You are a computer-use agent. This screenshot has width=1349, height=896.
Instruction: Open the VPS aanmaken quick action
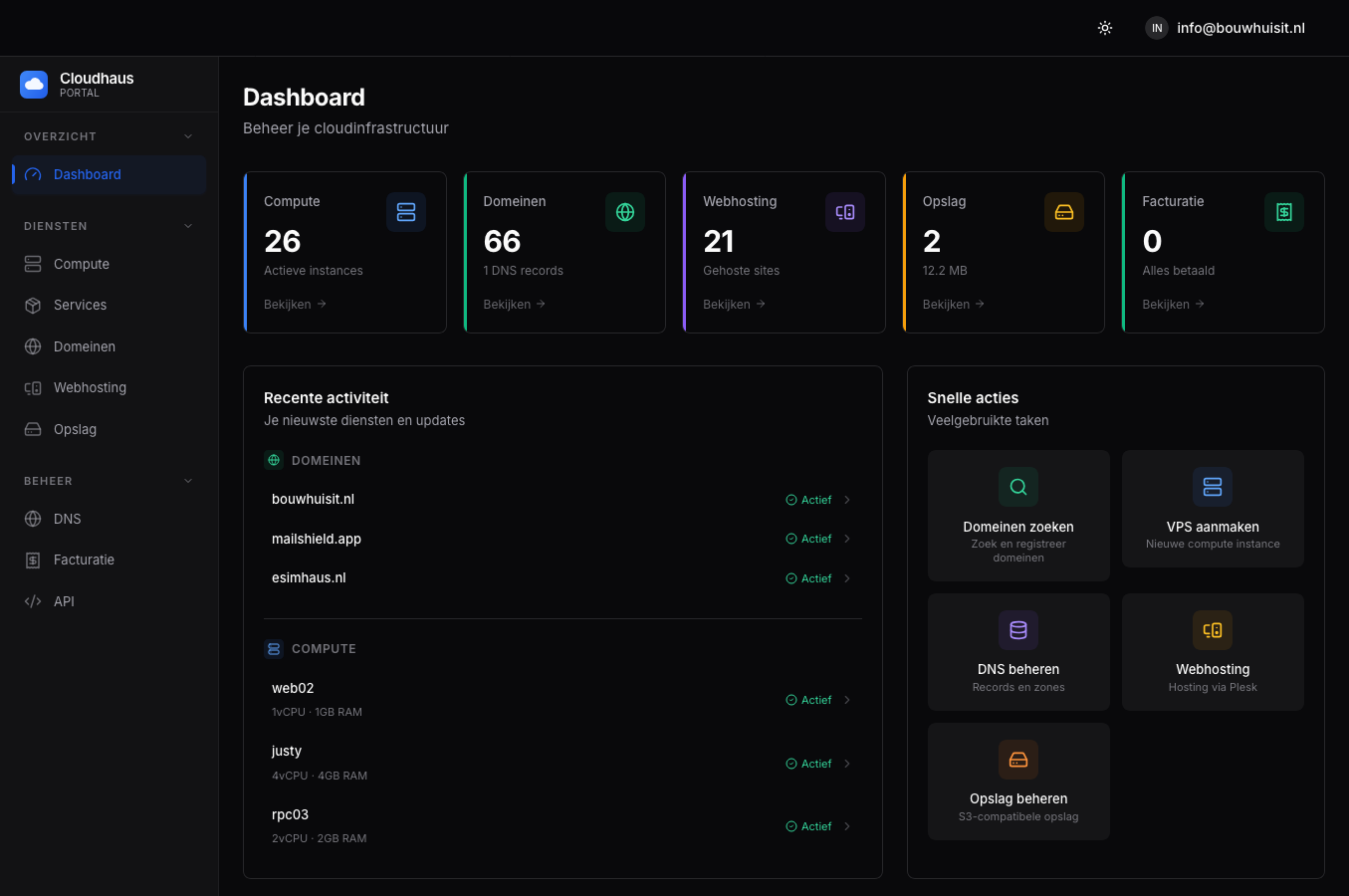click(x=1213, y=509)
